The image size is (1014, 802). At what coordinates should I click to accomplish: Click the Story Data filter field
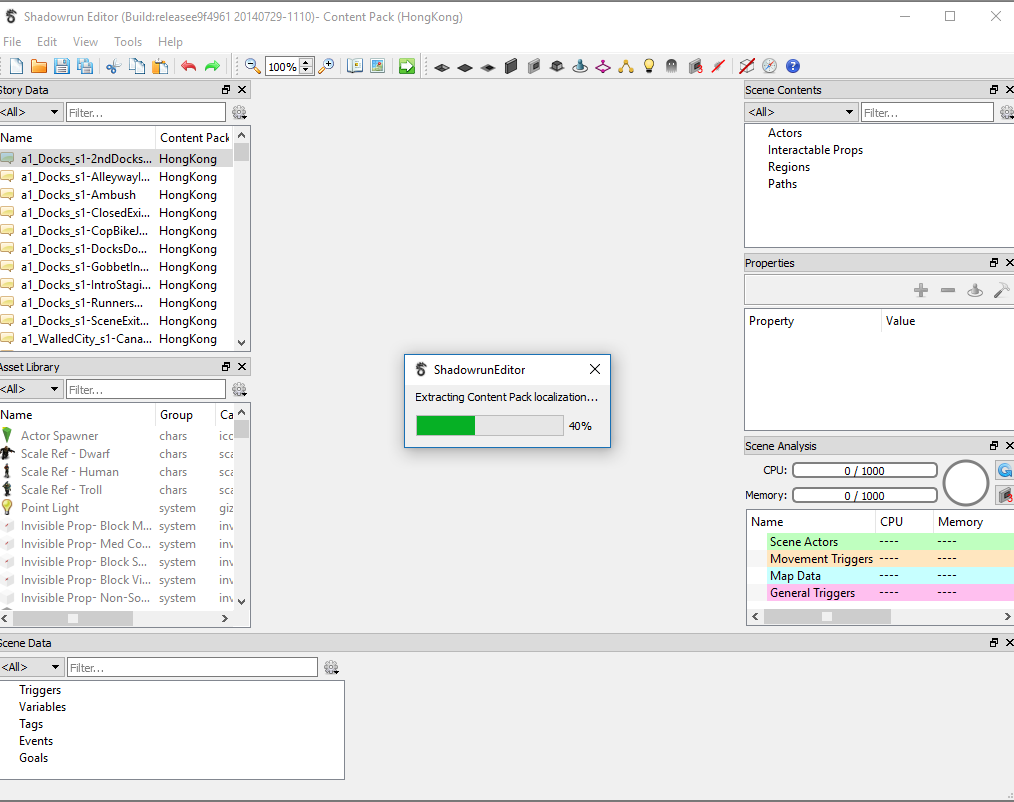146,113
